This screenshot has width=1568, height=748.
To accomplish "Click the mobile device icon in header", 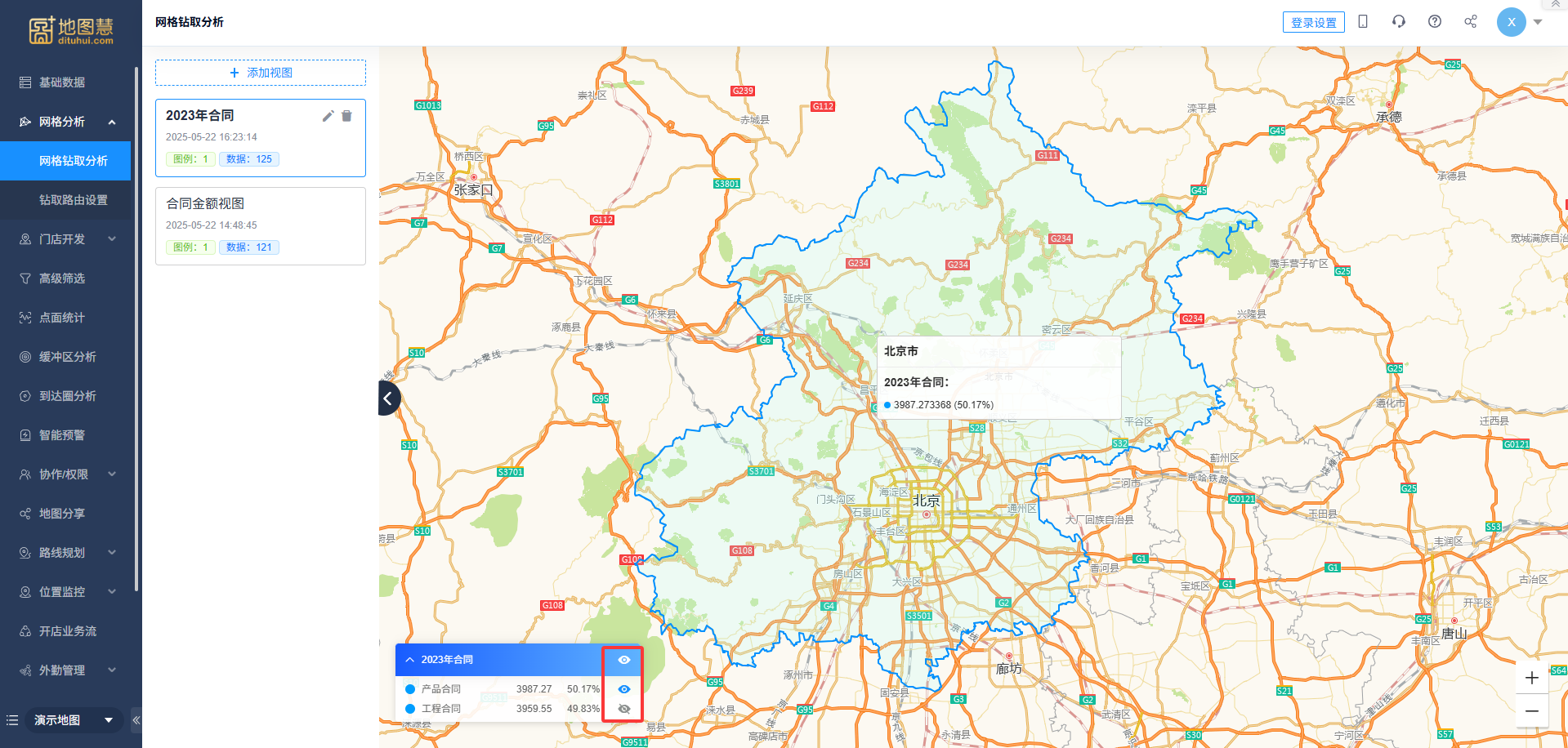I will [1363, 22].
